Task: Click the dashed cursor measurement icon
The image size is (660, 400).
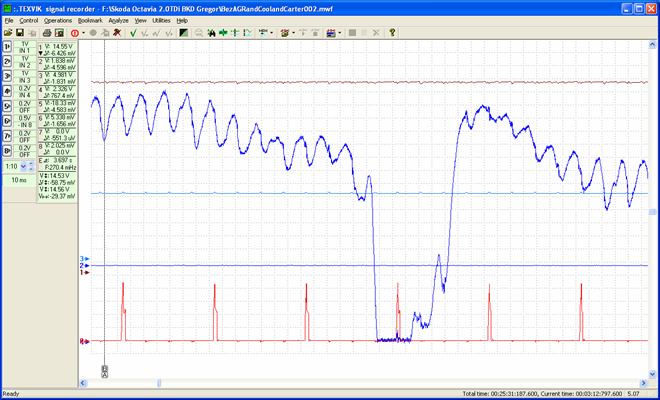Action: [248, 33]
